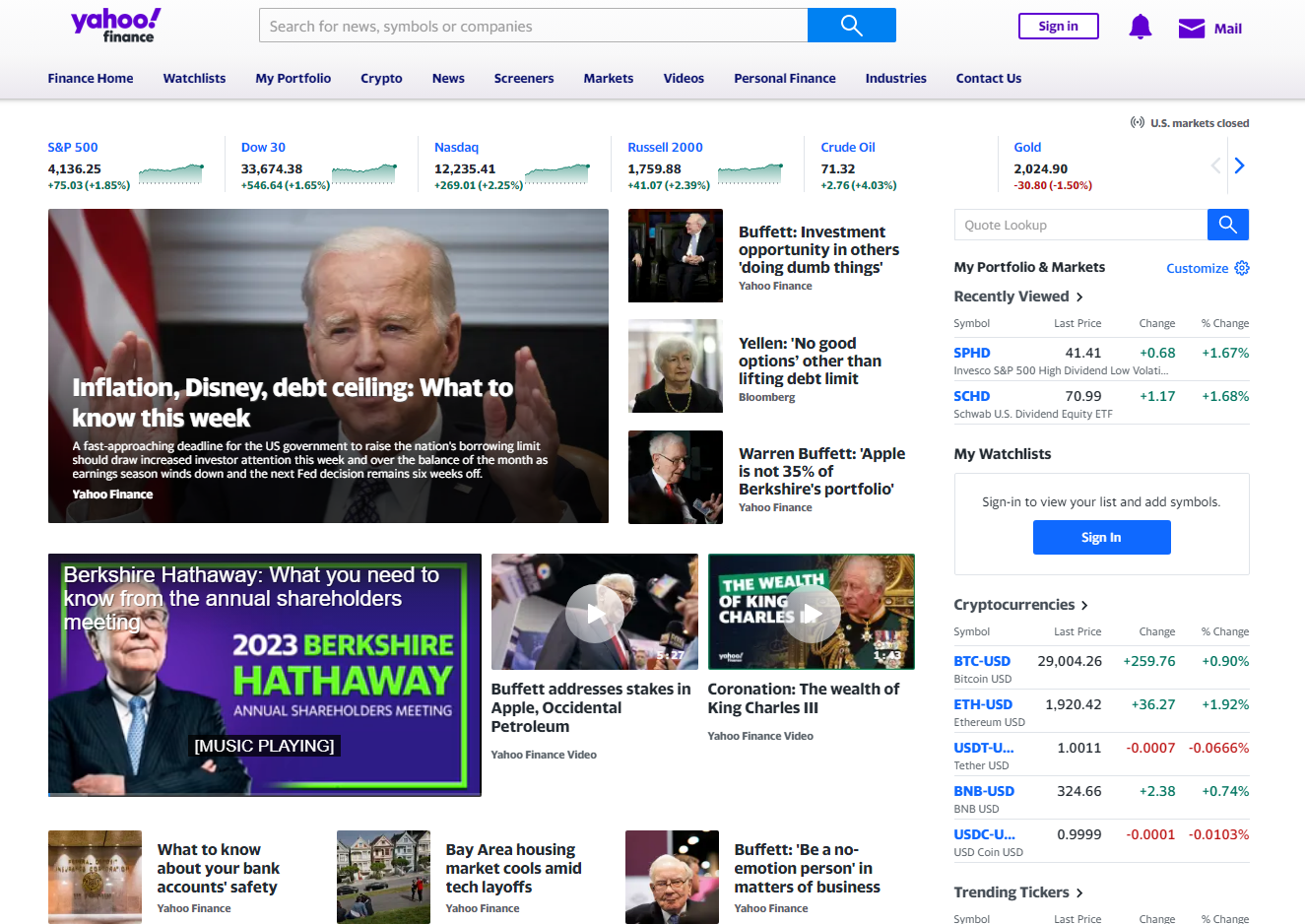
Task: Go to My Portfolio tab
Action: tap(294, 79)
